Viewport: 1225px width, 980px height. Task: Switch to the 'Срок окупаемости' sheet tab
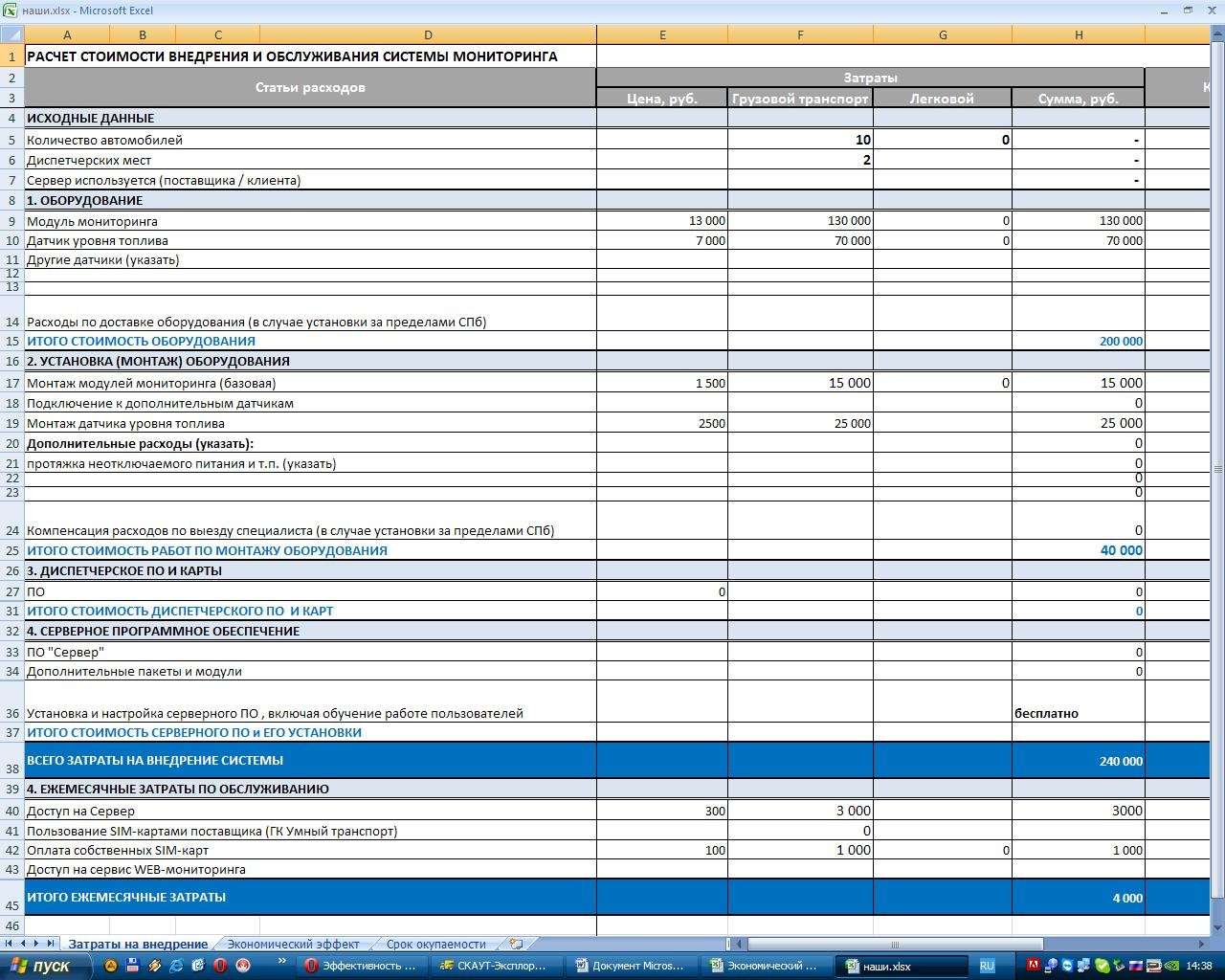coord(435,944)
